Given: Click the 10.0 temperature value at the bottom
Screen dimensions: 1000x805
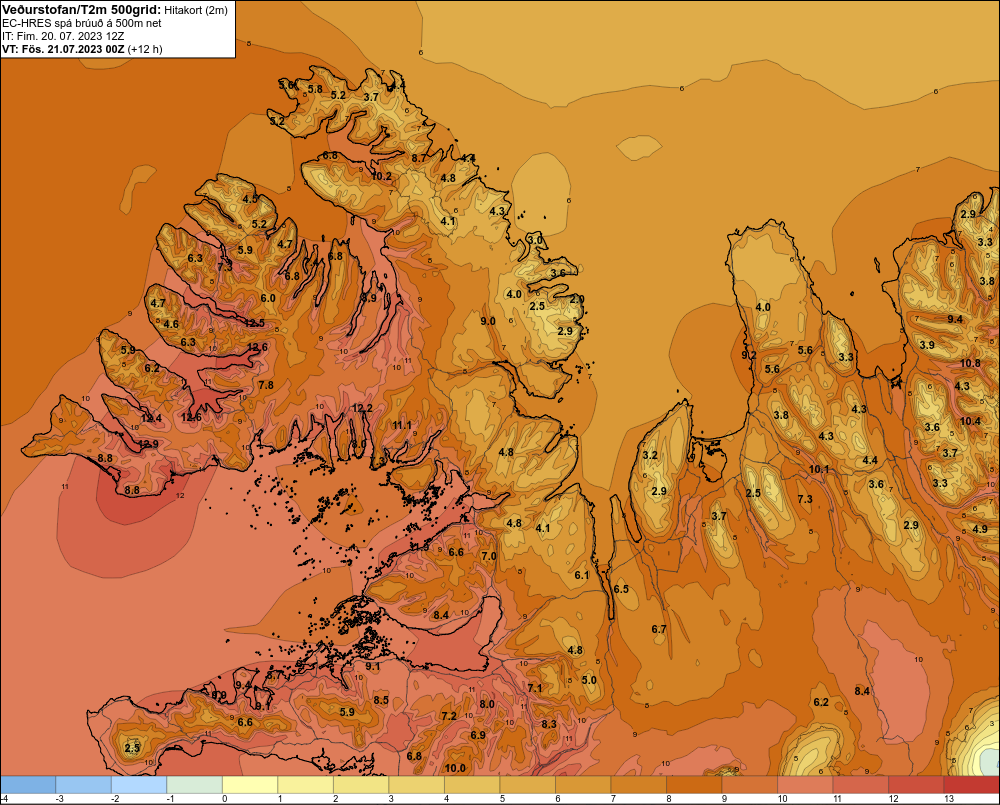Looking at the screenshot, I should pos(455,769).
